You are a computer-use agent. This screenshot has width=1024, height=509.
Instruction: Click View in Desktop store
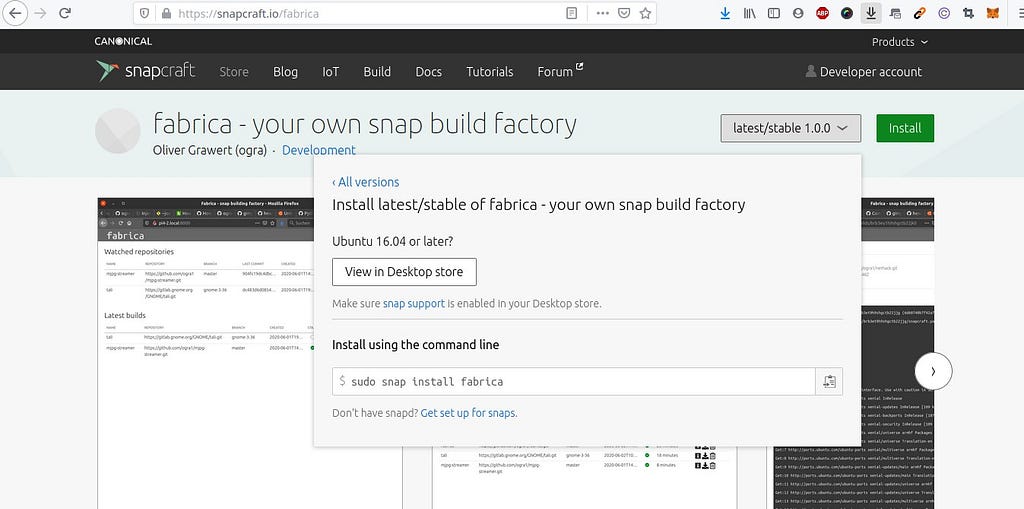(x=404, y=272)
